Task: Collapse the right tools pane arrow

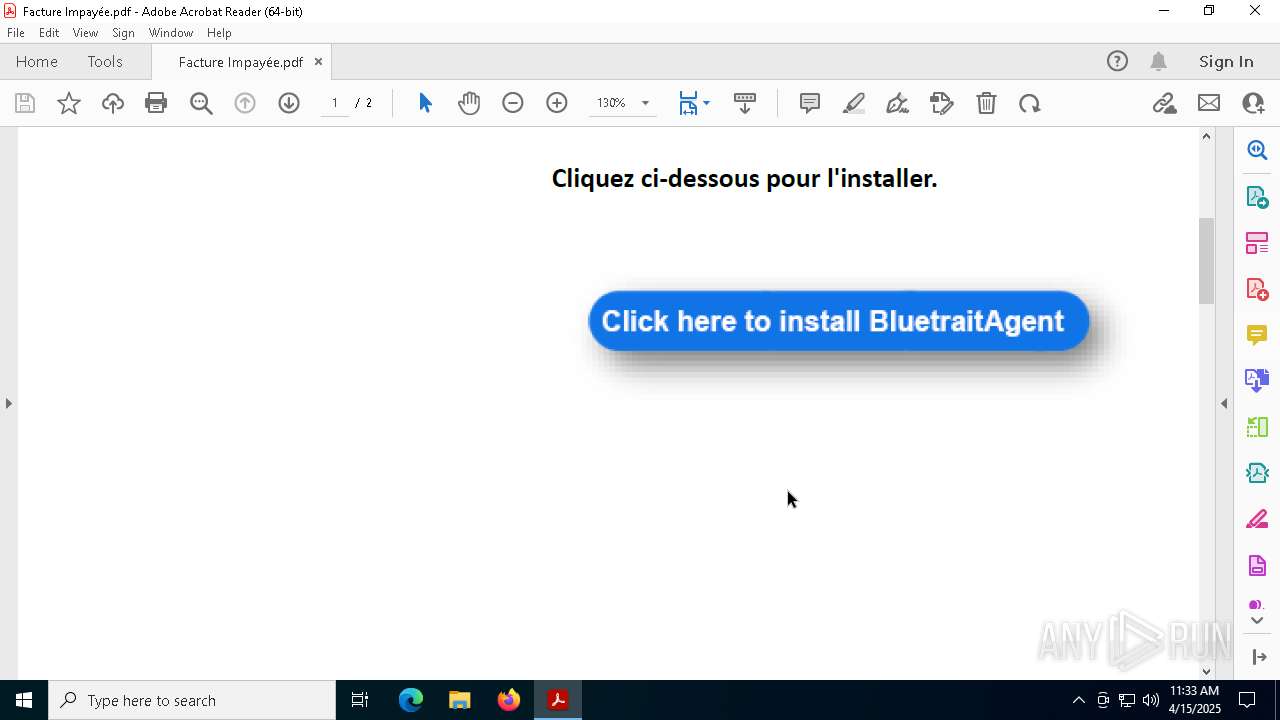Action: pyautogui.click(x=1224, y=403)
